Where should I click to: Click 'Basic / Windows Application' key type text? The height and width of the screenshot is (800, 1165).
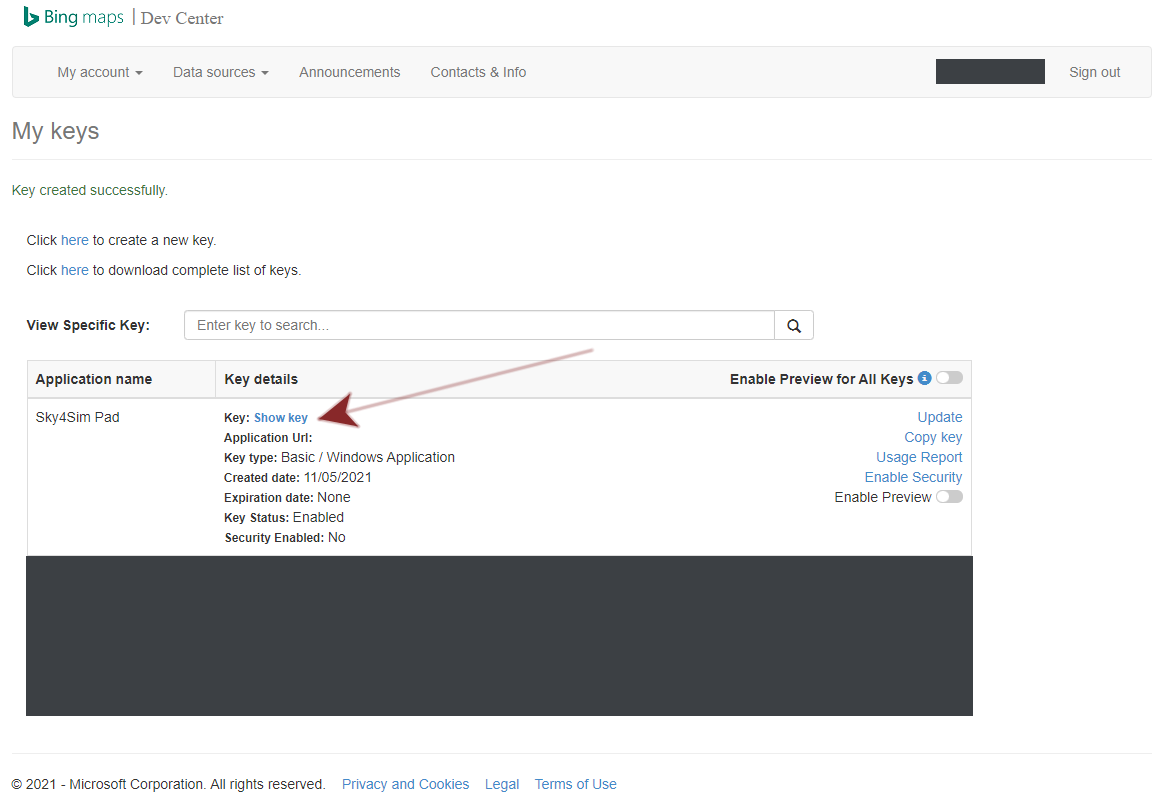368,458
